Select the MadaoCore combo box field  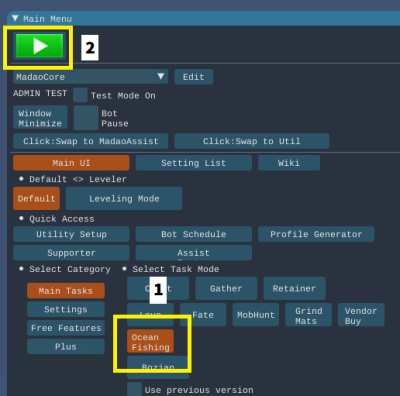click(x=90, y=77)
